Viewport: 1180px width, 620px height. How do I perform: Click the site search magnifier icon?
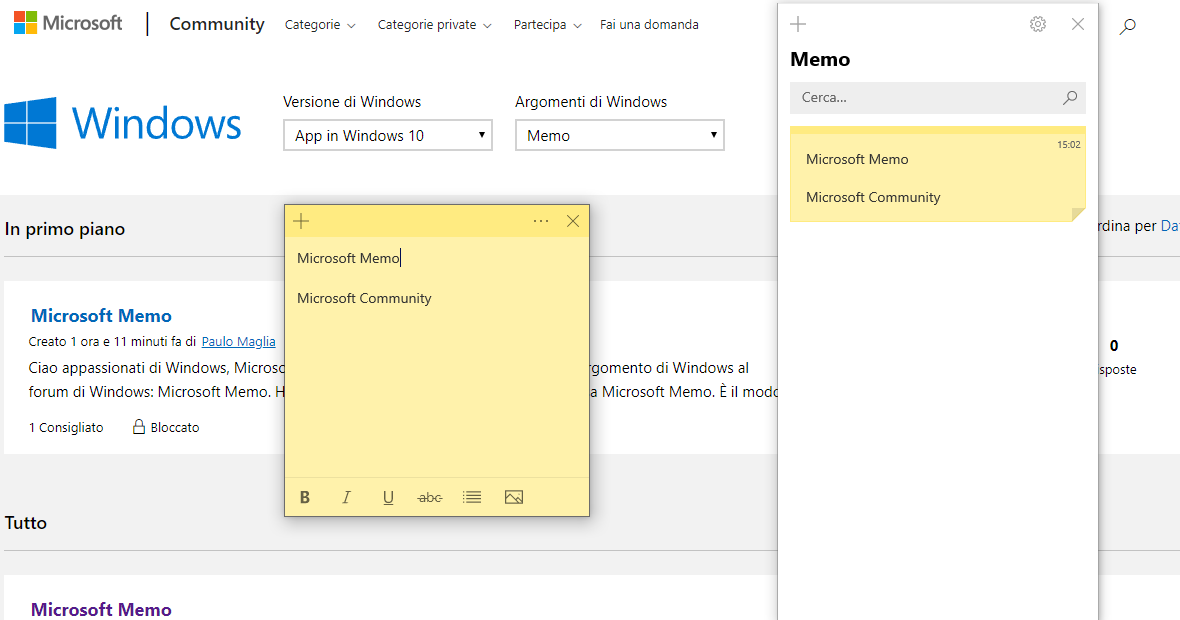1128,27
